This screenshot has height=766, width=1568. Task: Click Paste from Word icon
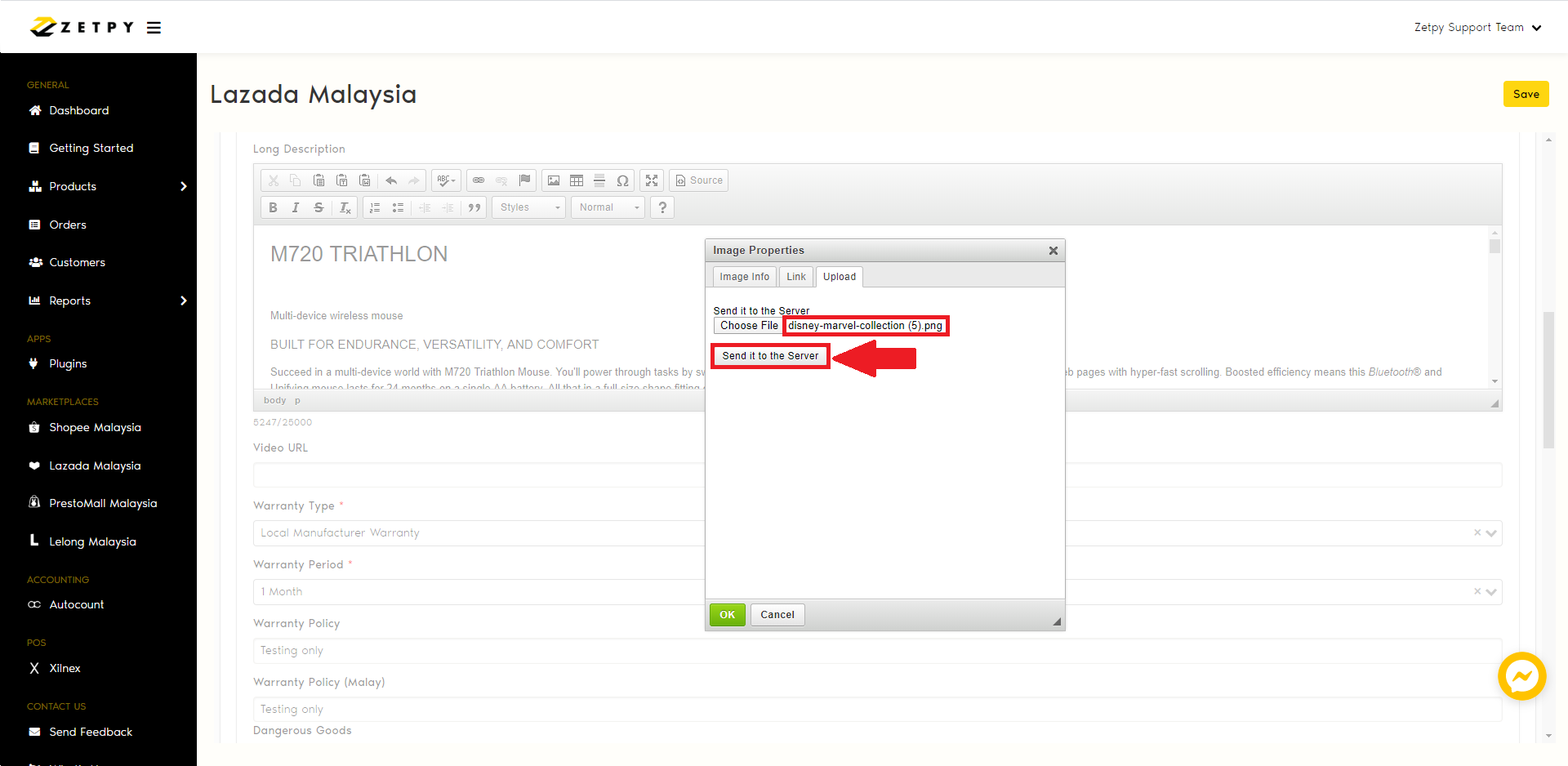(365, 180)
